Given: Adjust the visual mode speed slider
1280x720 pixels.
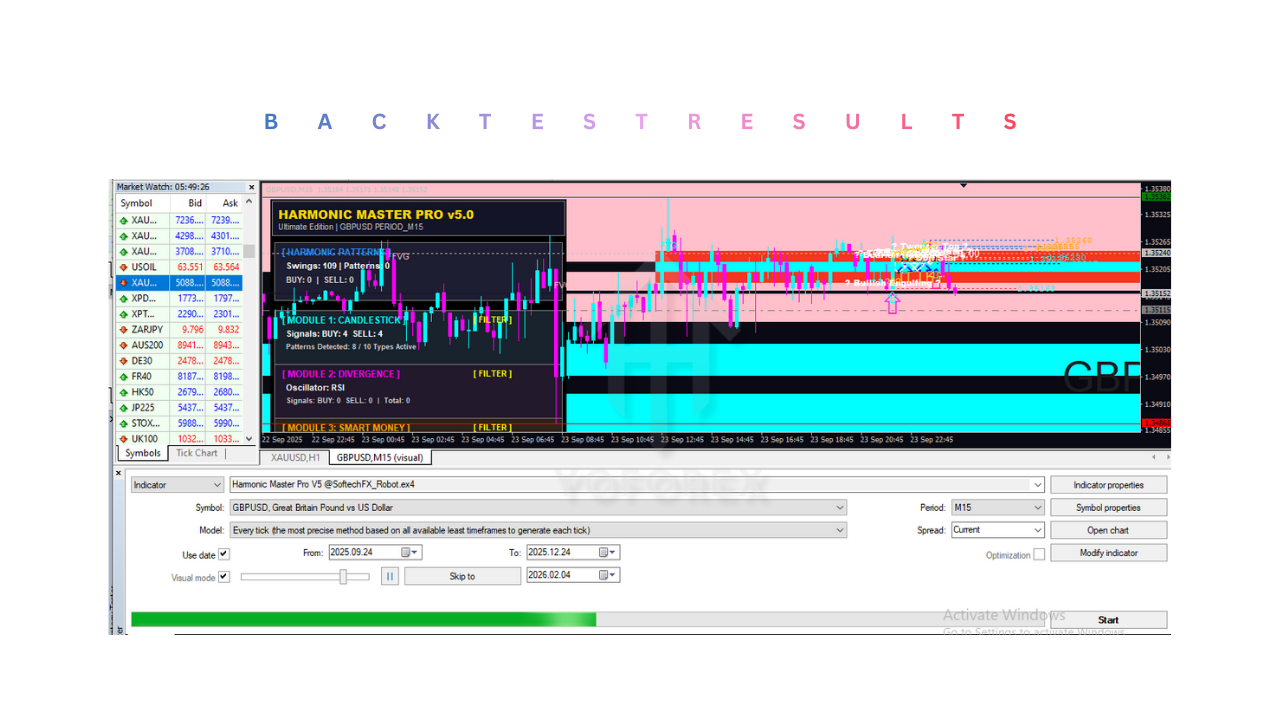Looking at the screenshot, I should coord(345,576).
